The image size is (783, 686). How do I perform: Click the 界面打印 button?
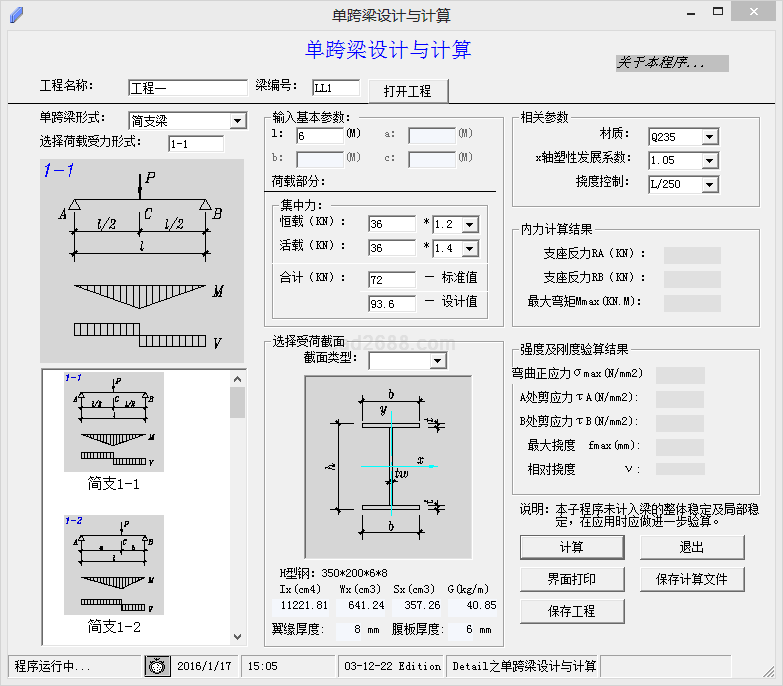pos(572,579)
